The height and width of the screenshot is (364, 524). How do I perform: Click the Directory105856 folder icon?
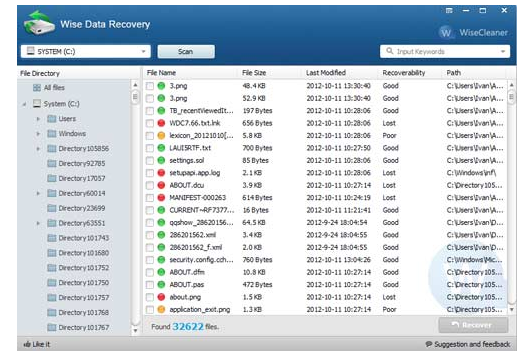pyautogui.click(x=51, y=148)
